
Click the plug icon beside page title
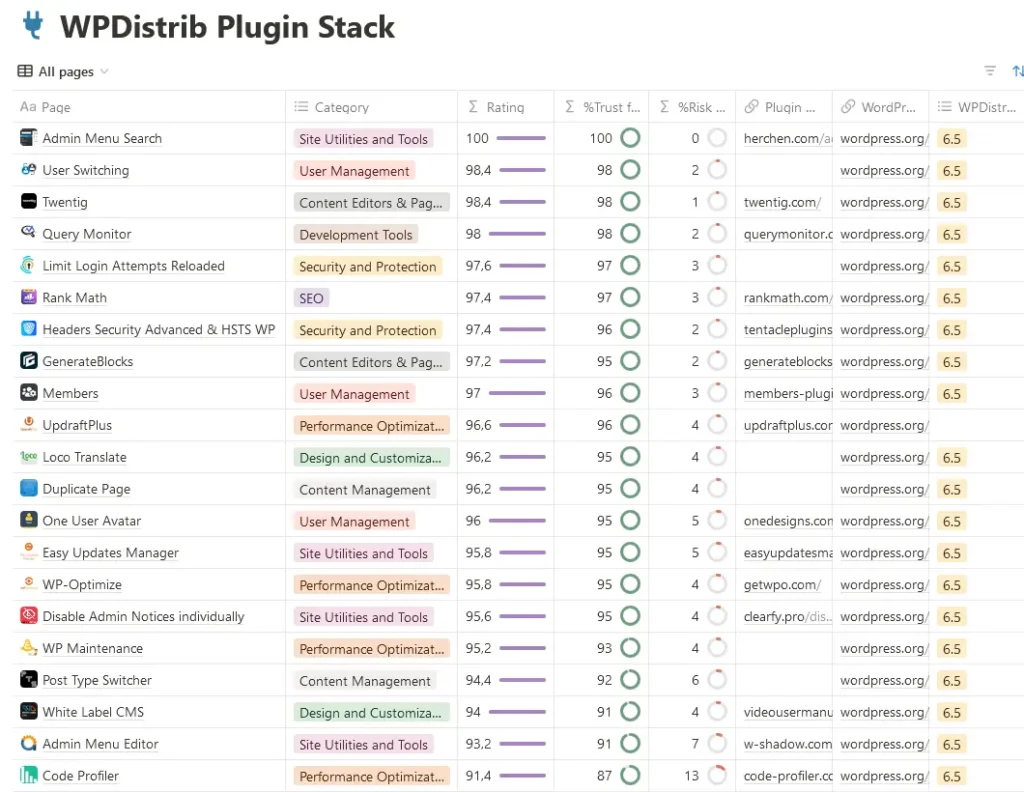33,26
